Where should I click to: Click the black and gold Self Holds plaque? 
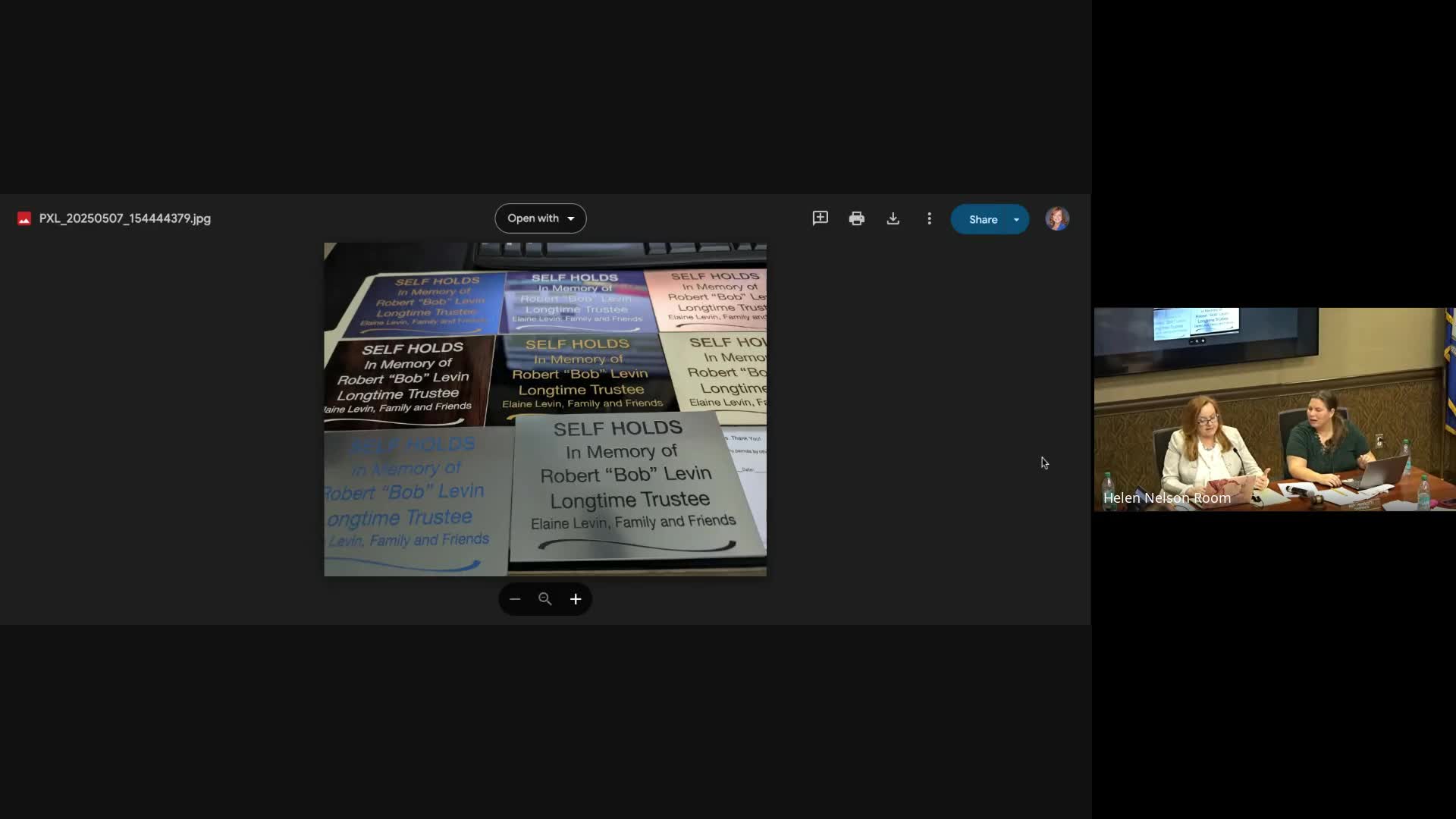pos(580,374)
